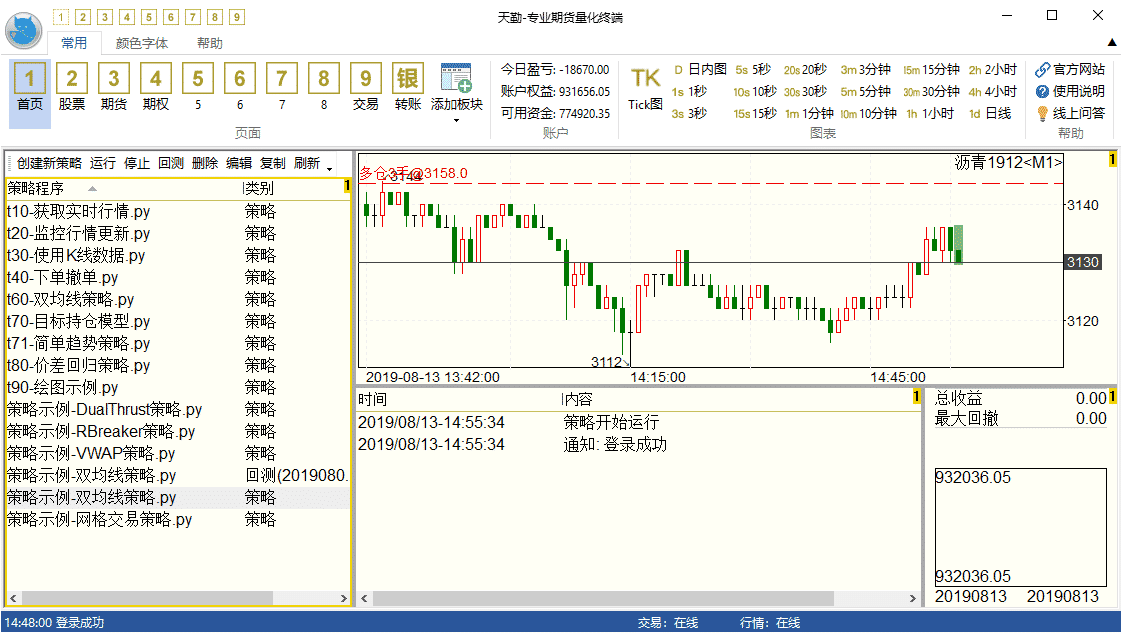Select the 期权 page icon
Viewport: 1122px width, 633px height.
point(156,78)
